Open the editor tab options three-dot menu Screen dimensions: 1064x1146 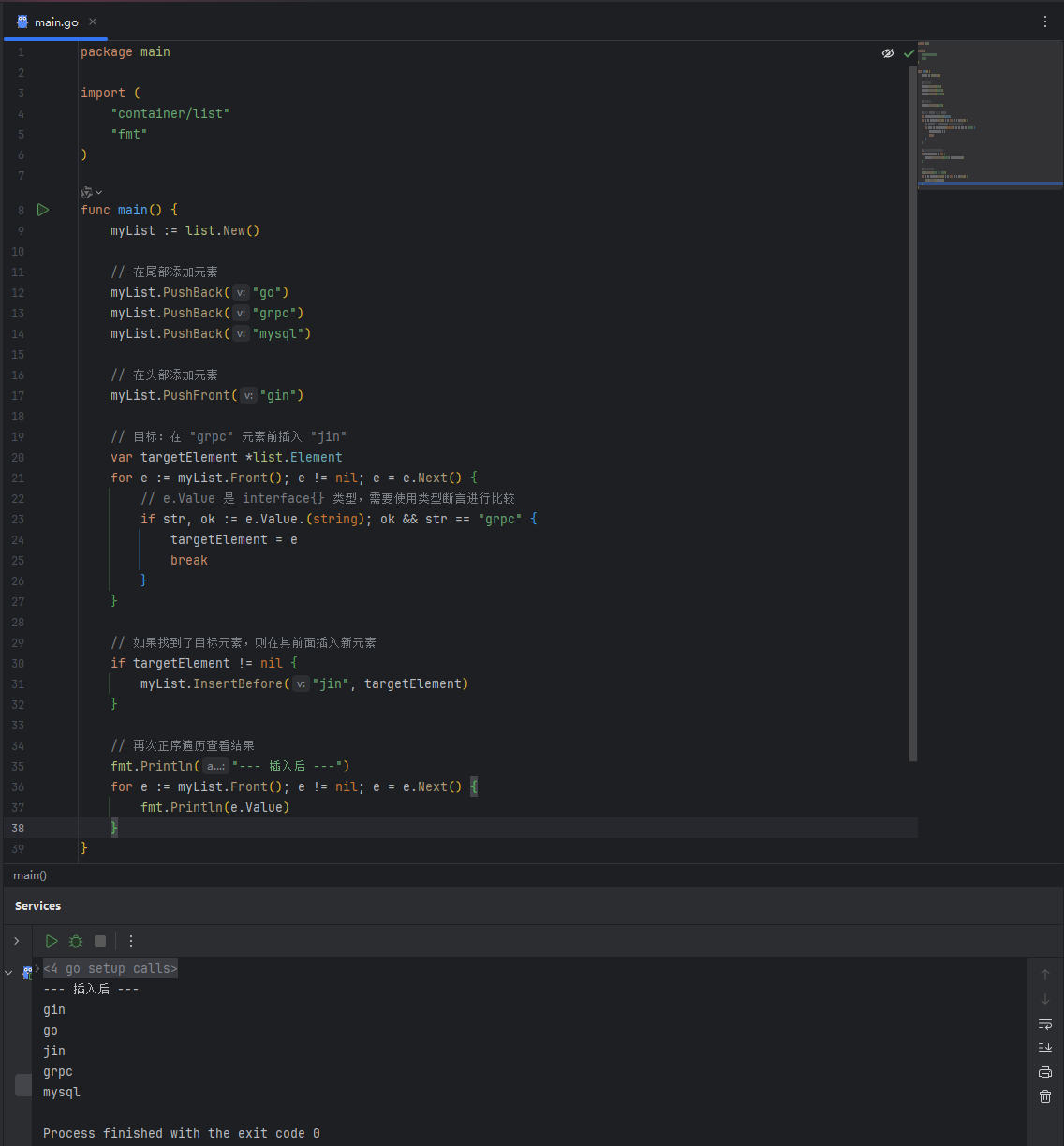tap(1045, 22)
